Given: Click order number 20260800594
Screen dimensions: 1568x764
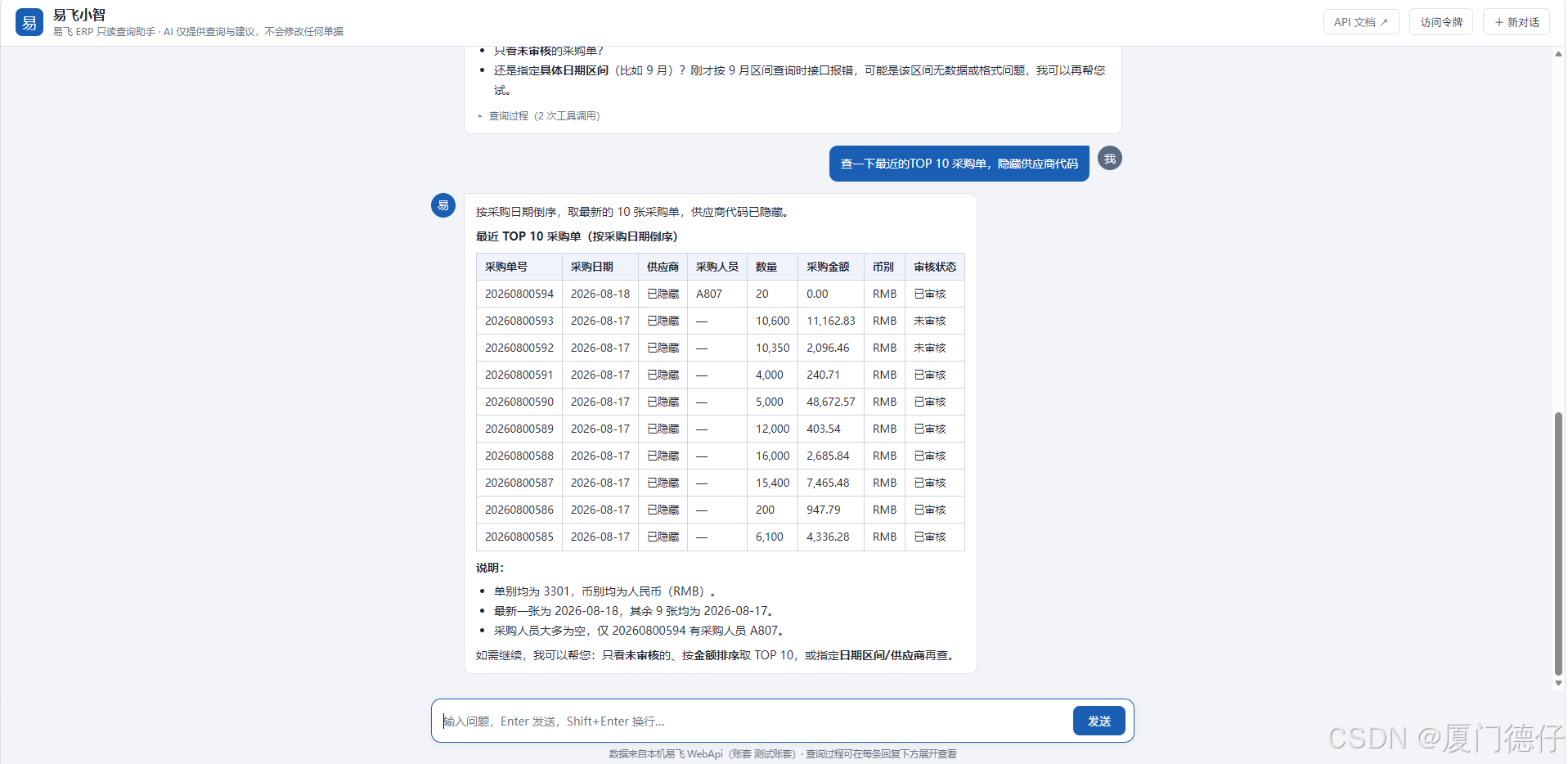Looking at the screenshot, I should tap(519, 294).
